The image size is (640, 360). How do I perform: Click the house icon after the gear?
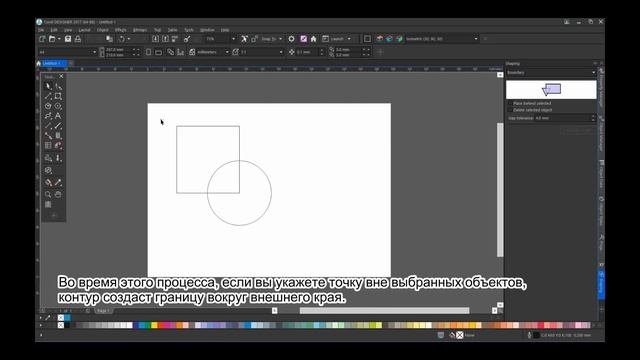[313, 39]
